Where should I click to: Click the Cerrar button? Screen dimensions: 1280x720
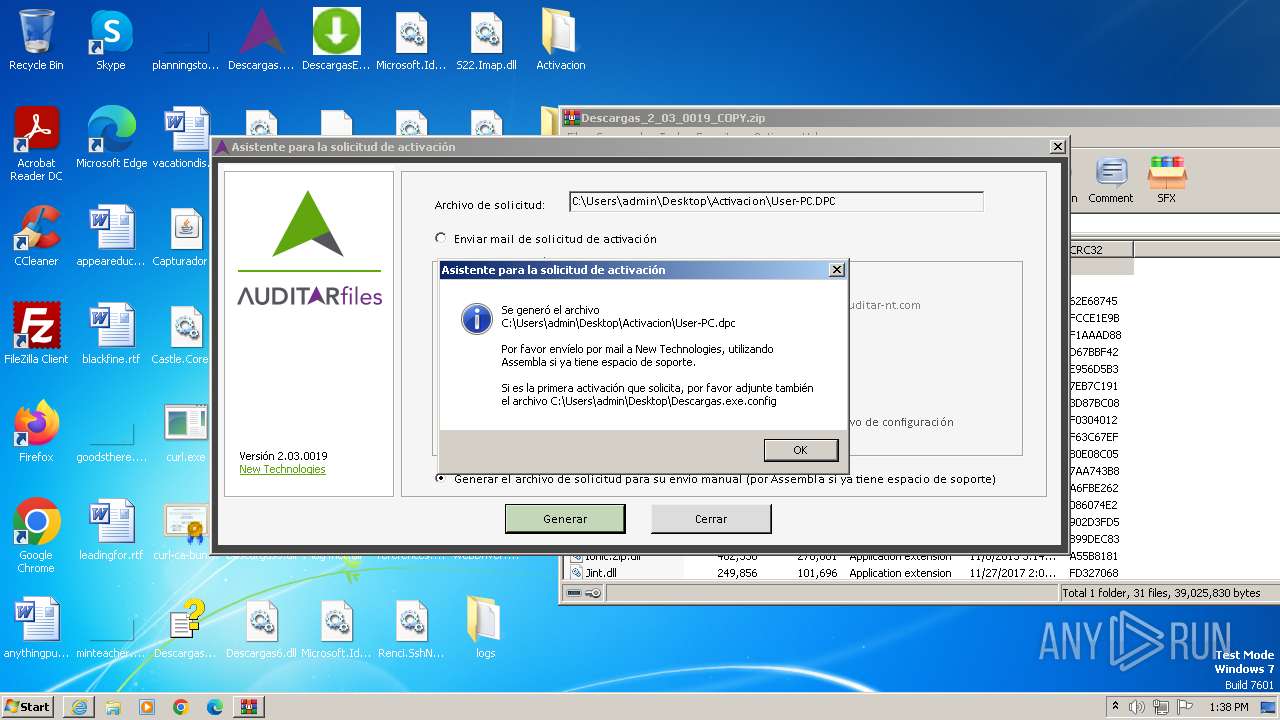[x=711, y=519]
